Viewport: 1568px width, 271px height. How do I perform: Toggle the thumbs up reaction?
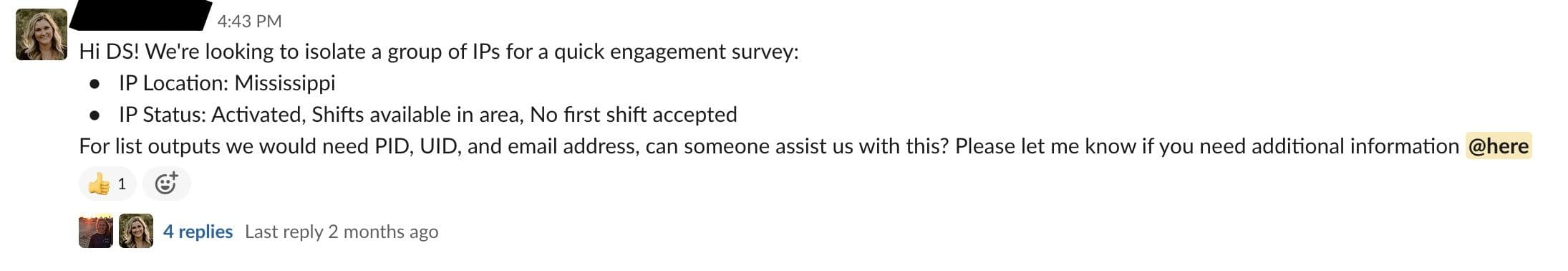(x=107, y=184)
